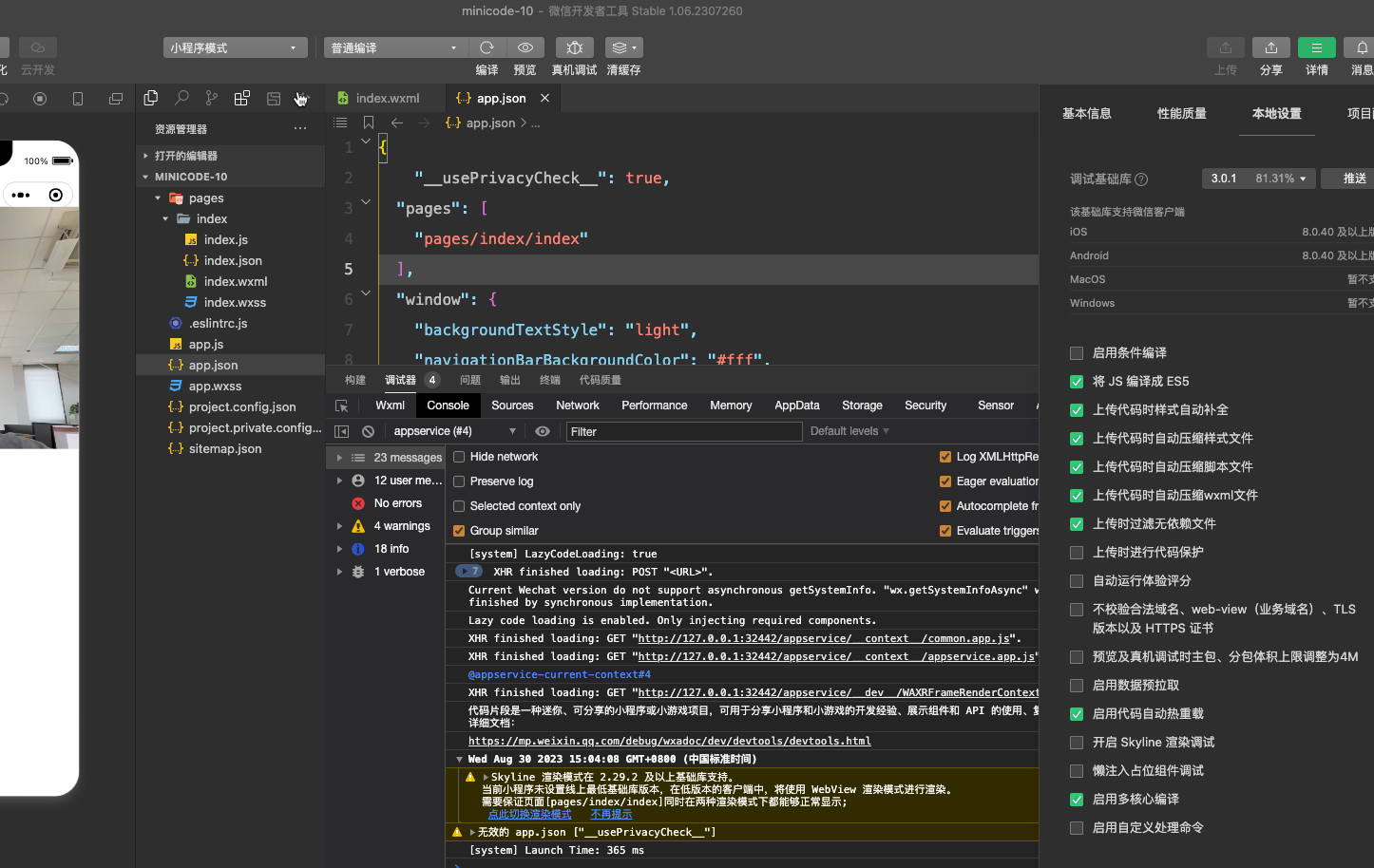This screenshot has height=868, width=1374.
Task: Click the clear console icon
Action: pyautogui.click(x=368, y=431)
